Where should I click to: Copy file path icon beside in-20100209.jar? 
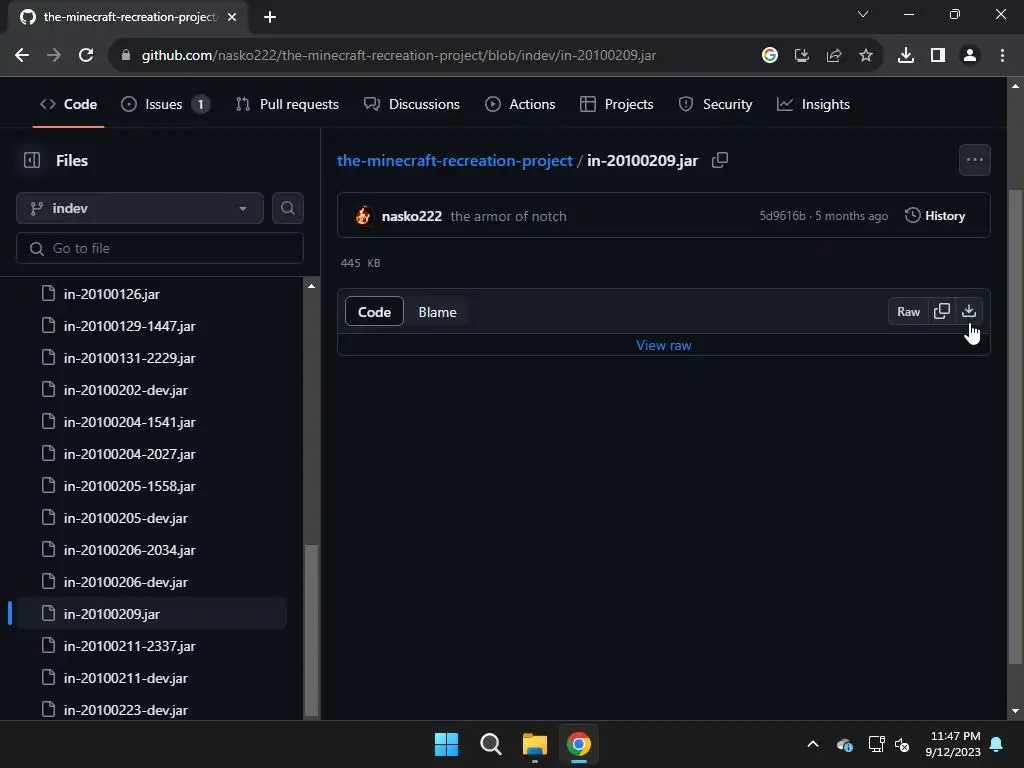tap(720, 160)
